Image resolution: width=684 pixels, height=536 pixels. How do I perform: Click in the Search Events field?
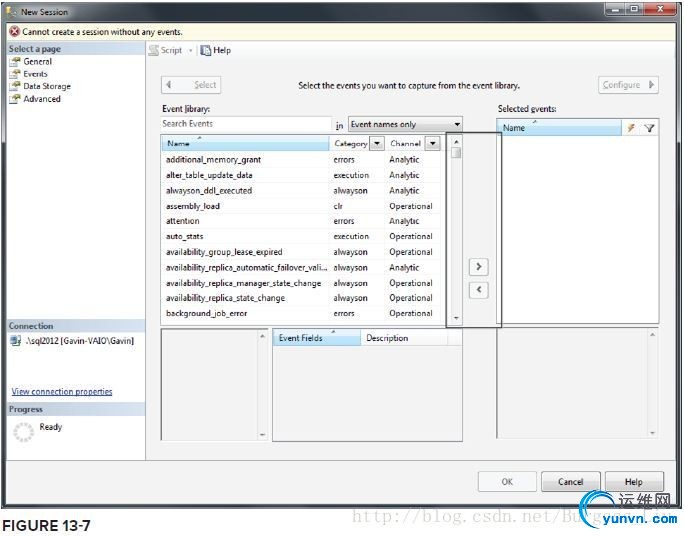246,124
